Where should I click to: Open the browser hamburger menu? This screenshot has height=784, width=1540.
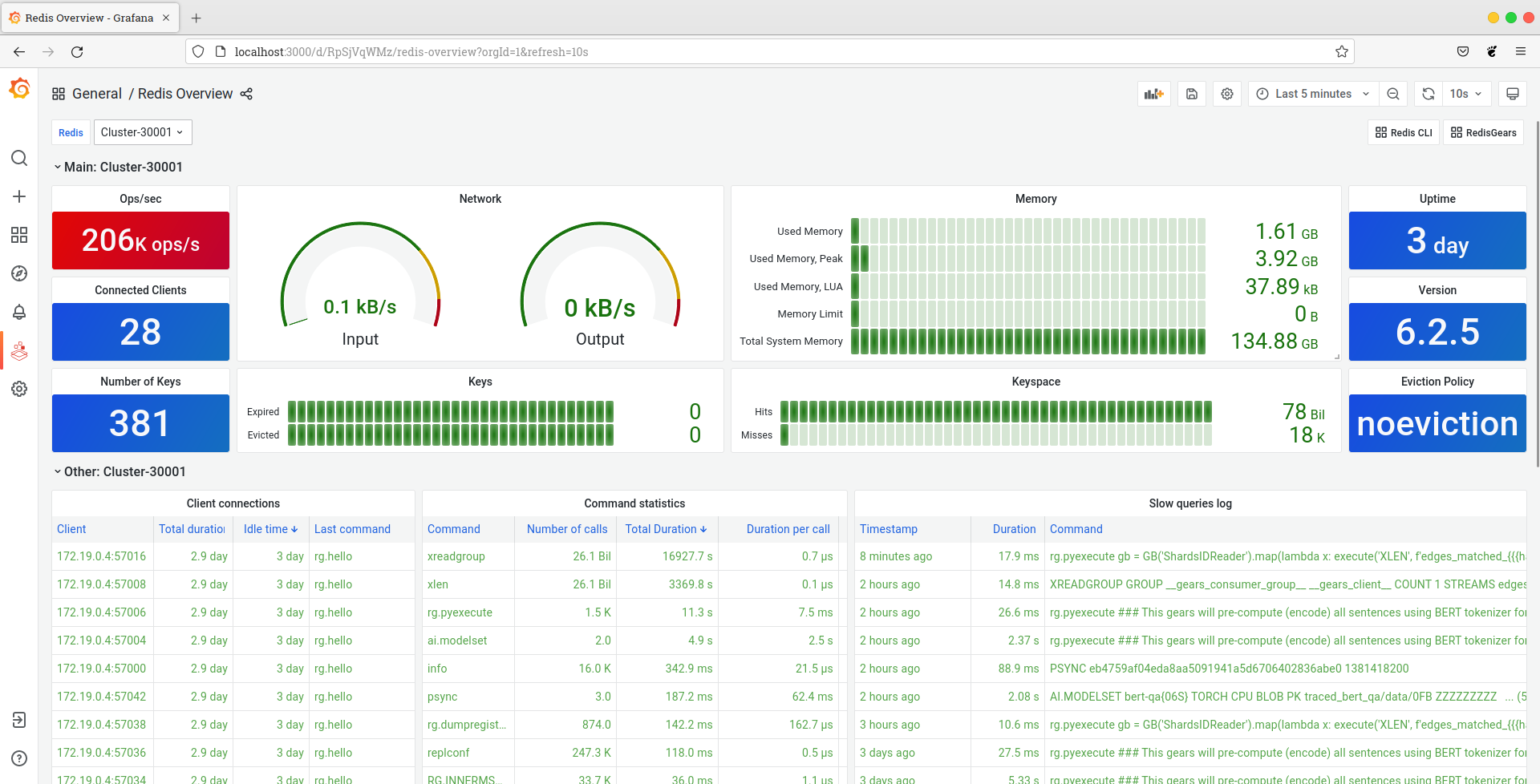pos(1521,51)
